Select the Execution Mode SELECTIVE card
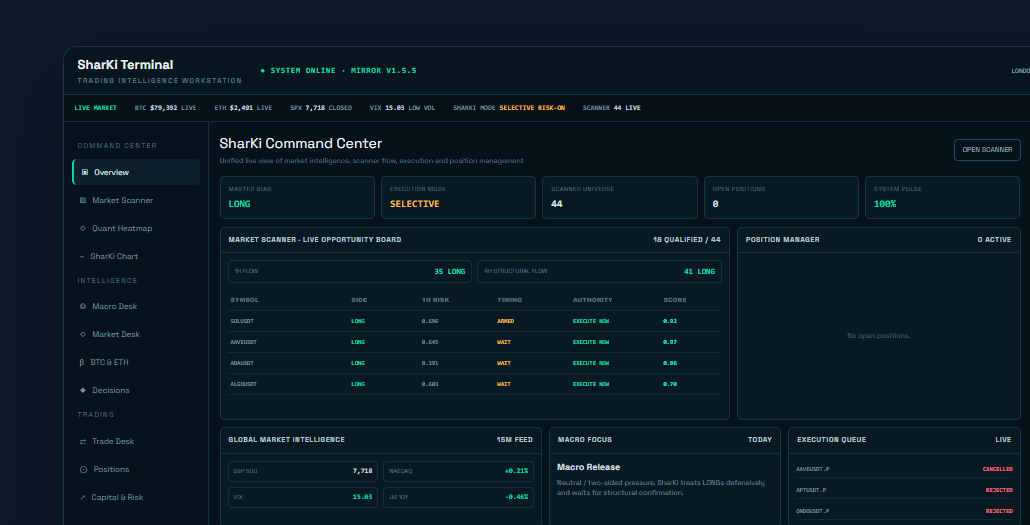Image resolution: width=1030 pixels, height=525 pixels. pyautogui.click(x=459, y=197)
